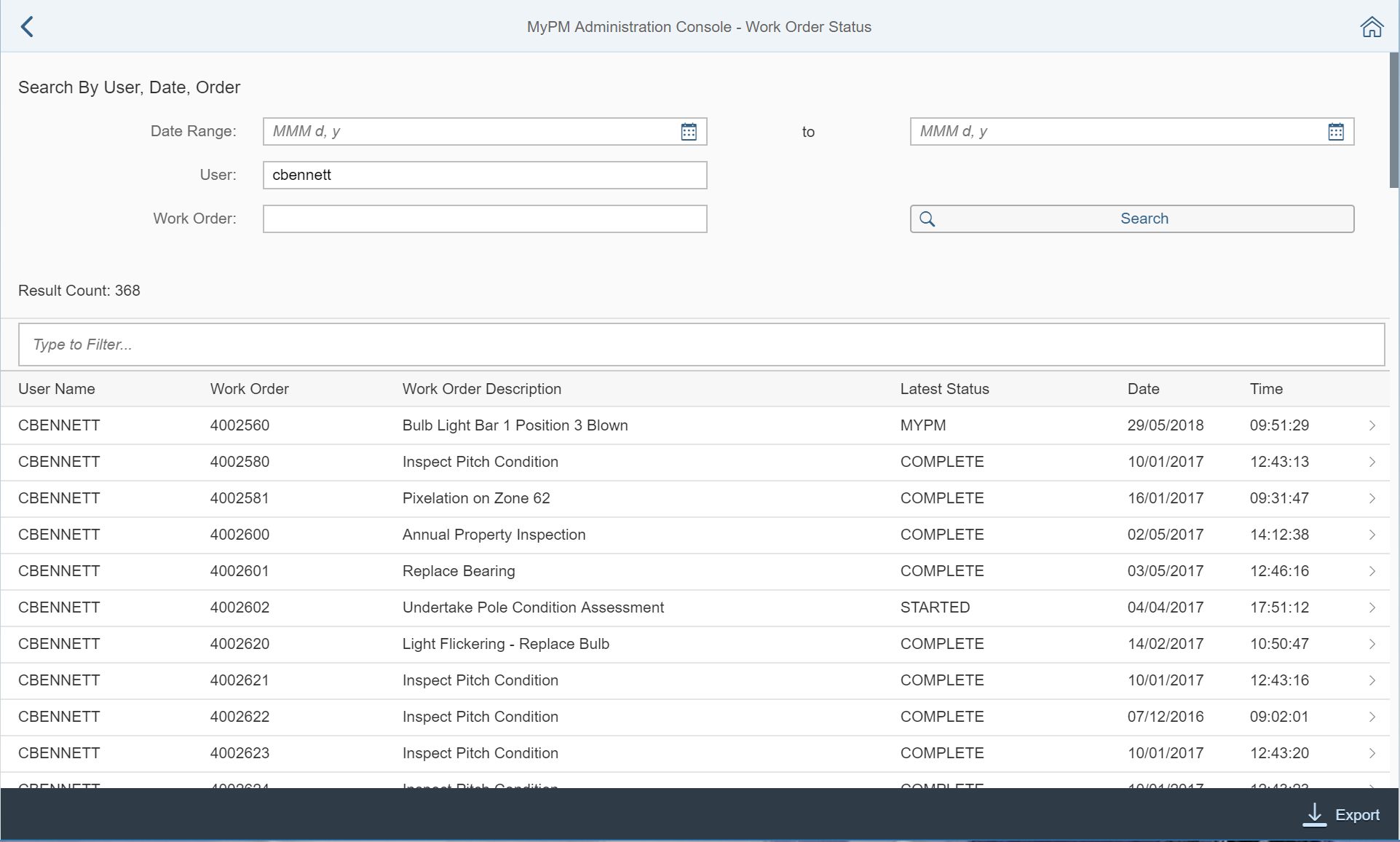The width and height of the screenshot is (1400, 842).
Task: Open details chevron for Pixelation on Zone 62
Action: pyautogui.click(x=1372, y=498)
